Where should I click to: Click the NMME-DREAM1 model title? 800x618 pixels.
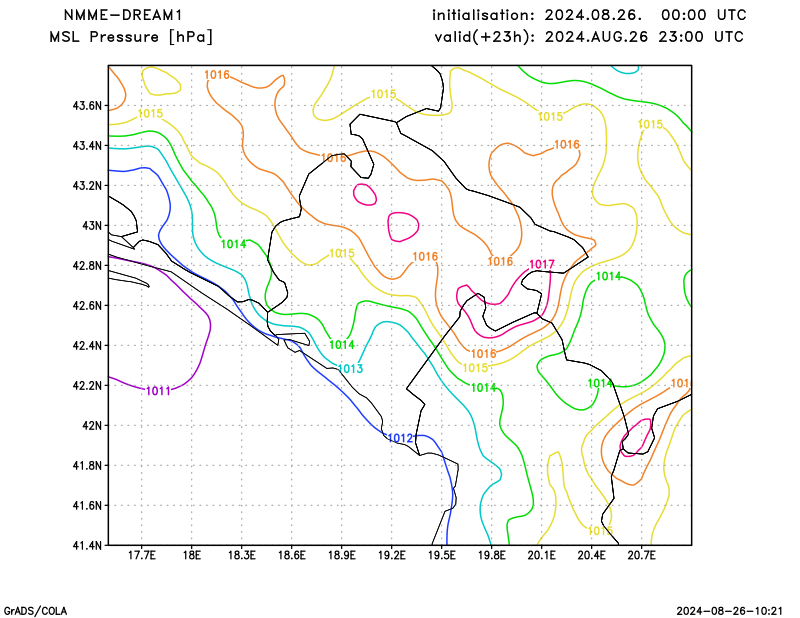click(x=122, y=15)
